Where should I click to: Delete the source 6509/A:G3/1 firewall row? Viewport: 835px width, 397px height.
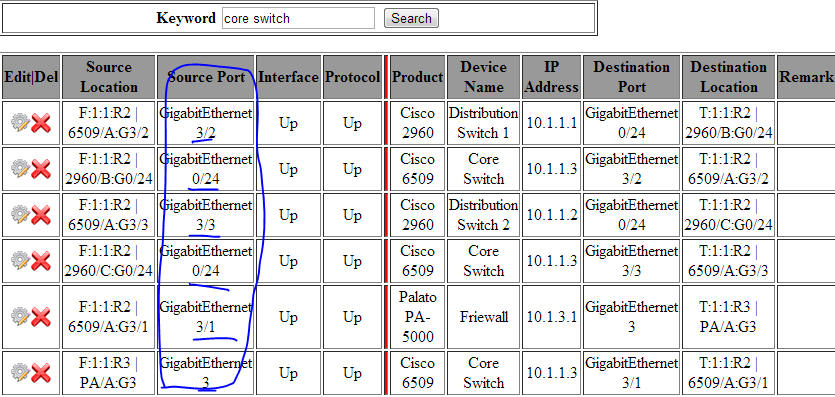41,317
